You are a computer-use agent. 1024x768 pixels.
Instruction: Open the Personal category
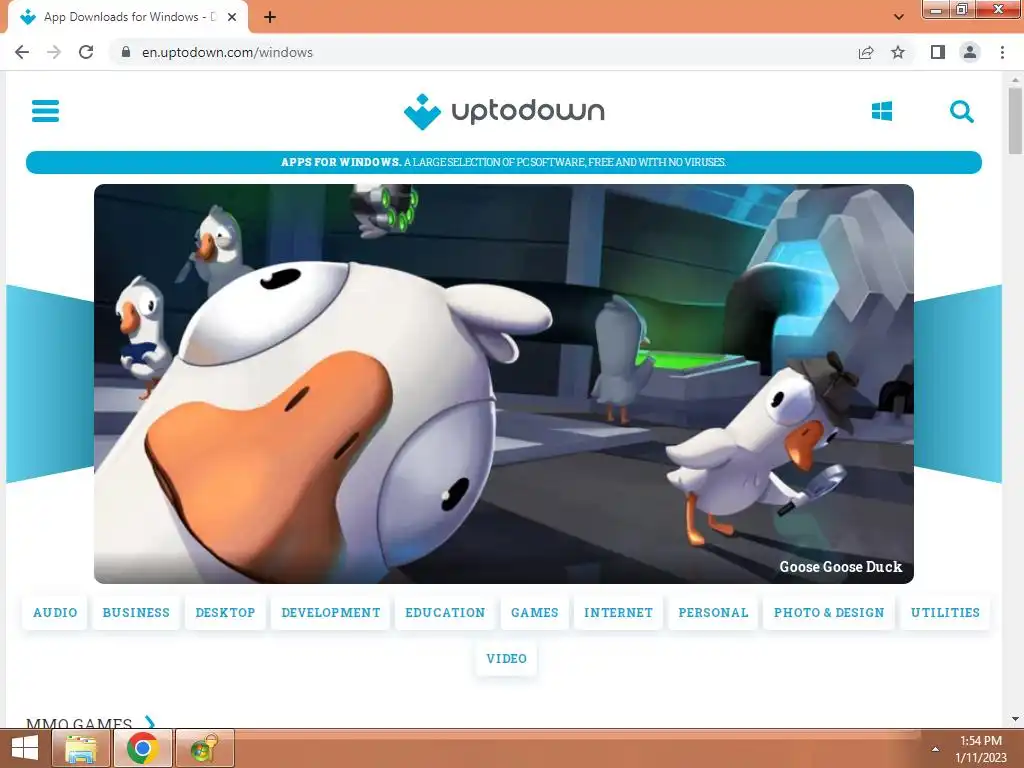[713, 613]
